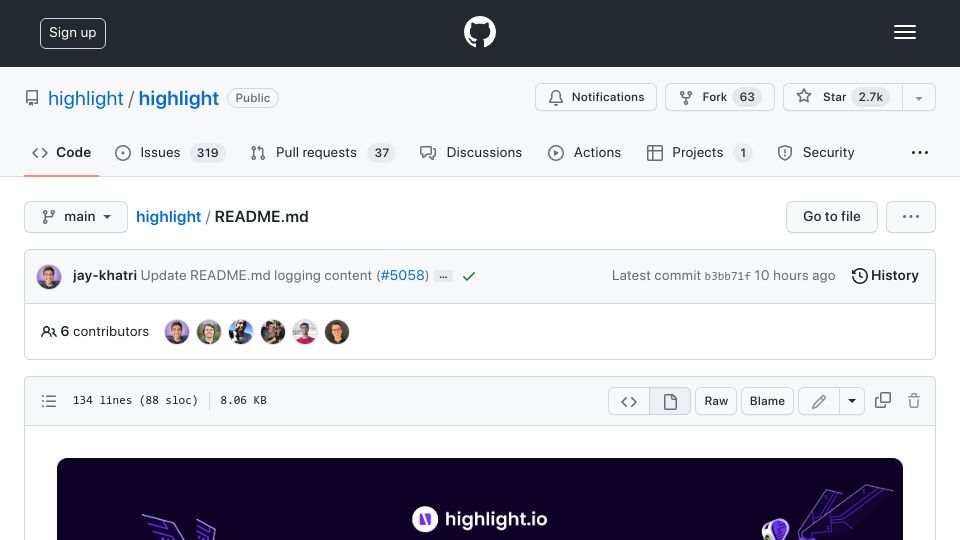Open the Pull requests tab
Image resolution: width=960 pixels, height=540 pixels.
point(323,152)
